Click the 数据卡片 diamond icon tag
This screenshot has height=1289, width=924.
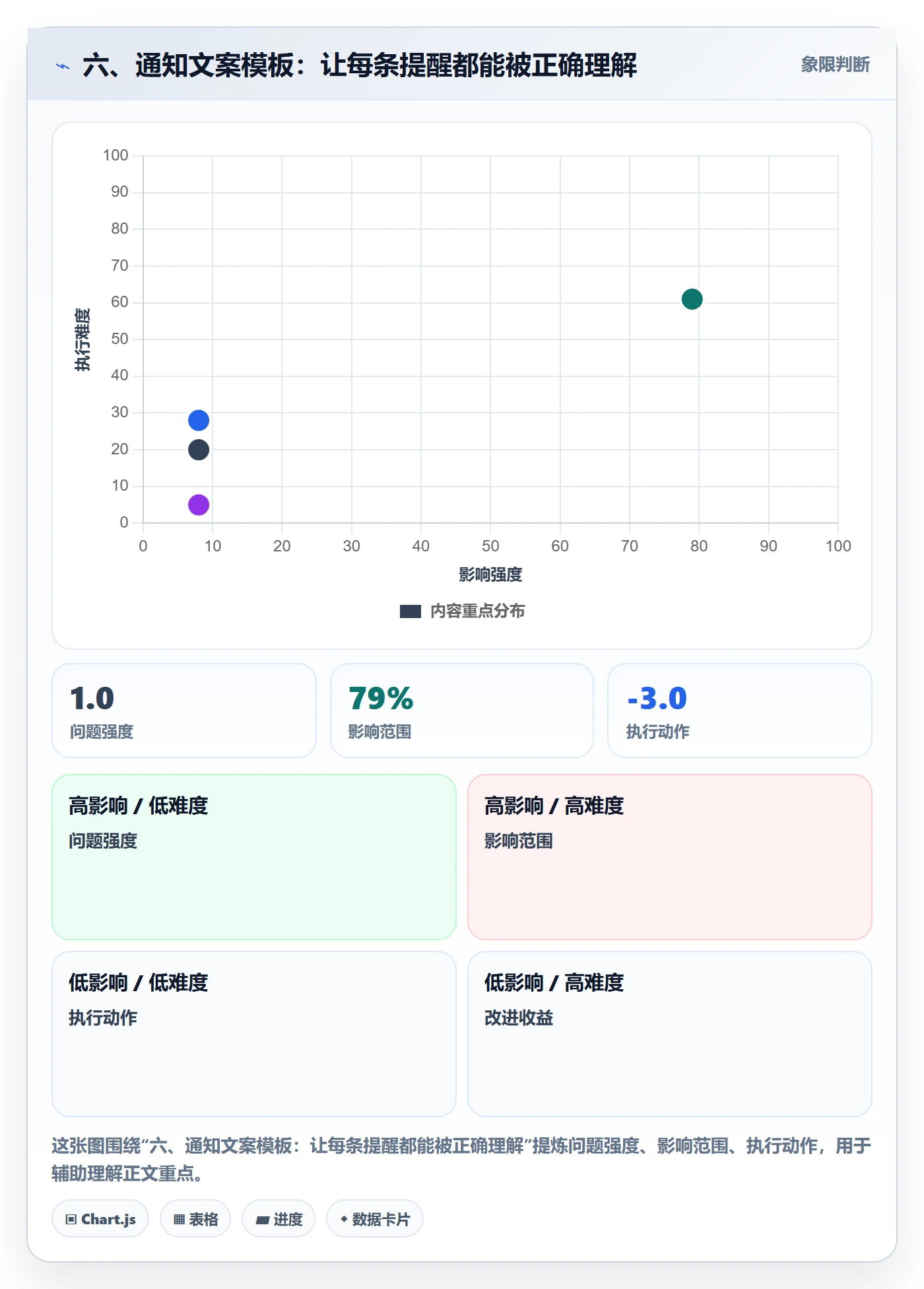click(375, 1219)
